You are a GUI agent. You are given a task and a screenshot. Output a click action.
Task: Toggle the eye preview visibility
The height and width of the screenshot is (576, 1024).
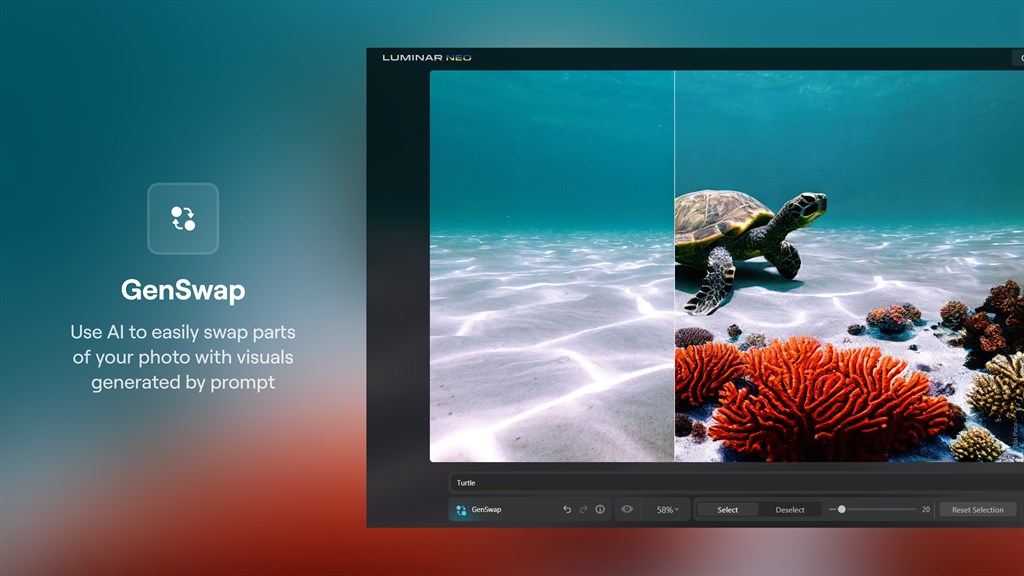[x=627, y=509]
